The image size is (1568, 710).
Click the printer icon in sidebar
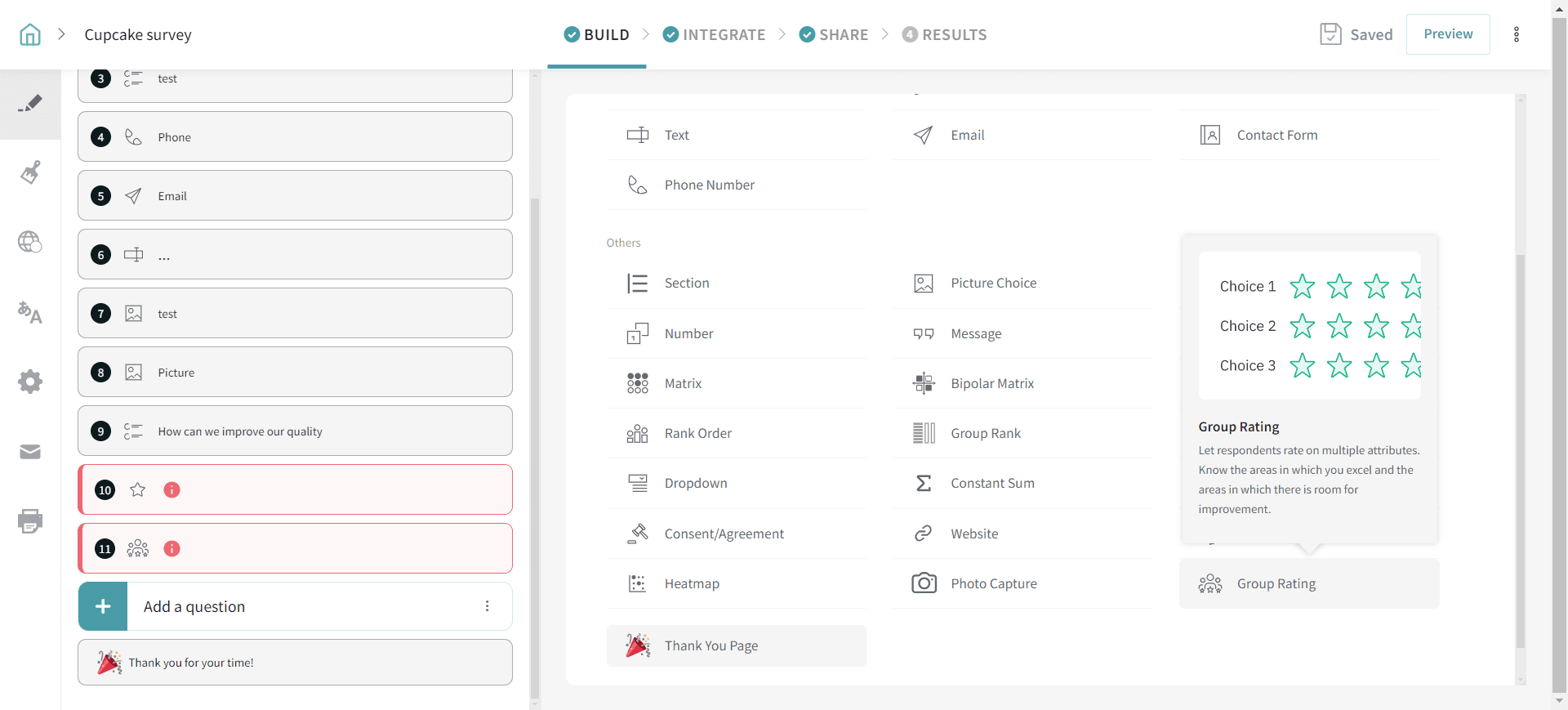[x=30, y=521]
